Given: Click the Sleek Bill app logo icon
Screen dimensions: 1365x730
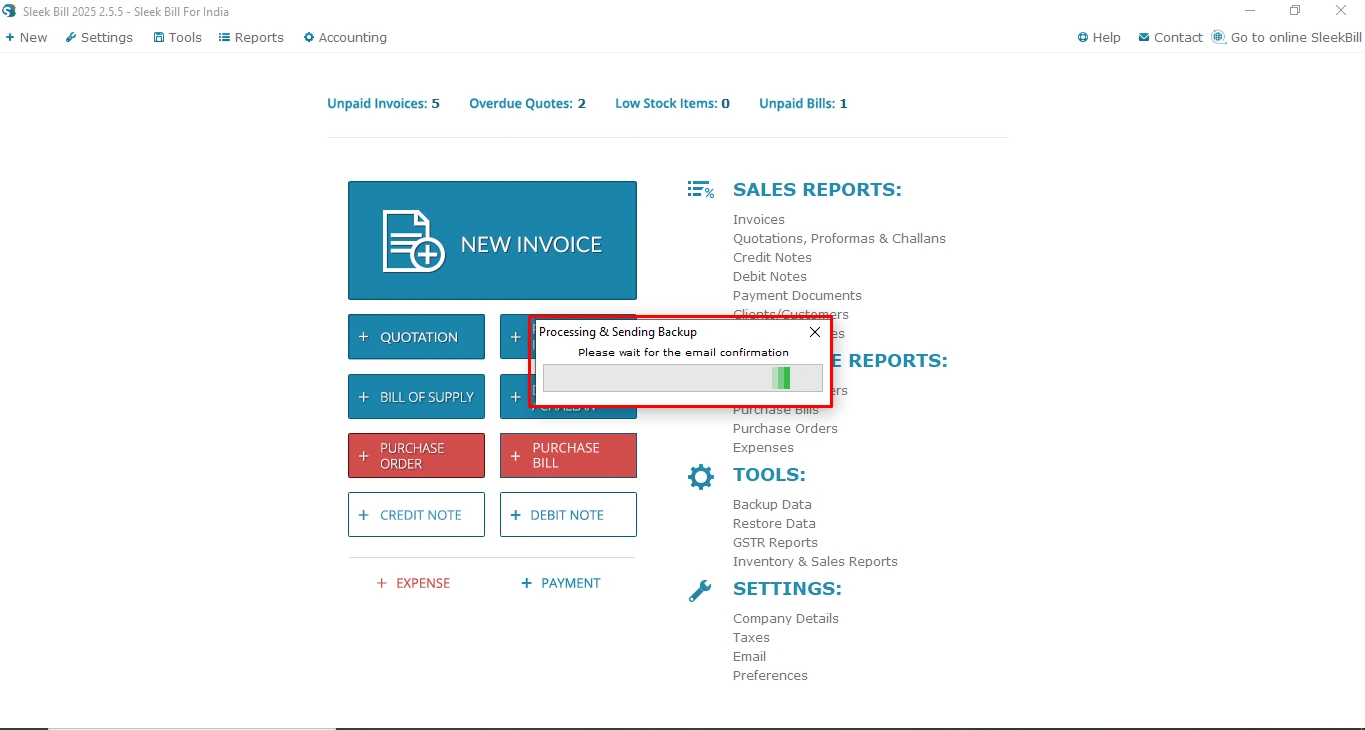Looking at the screenshot, I should pos(10,11).
